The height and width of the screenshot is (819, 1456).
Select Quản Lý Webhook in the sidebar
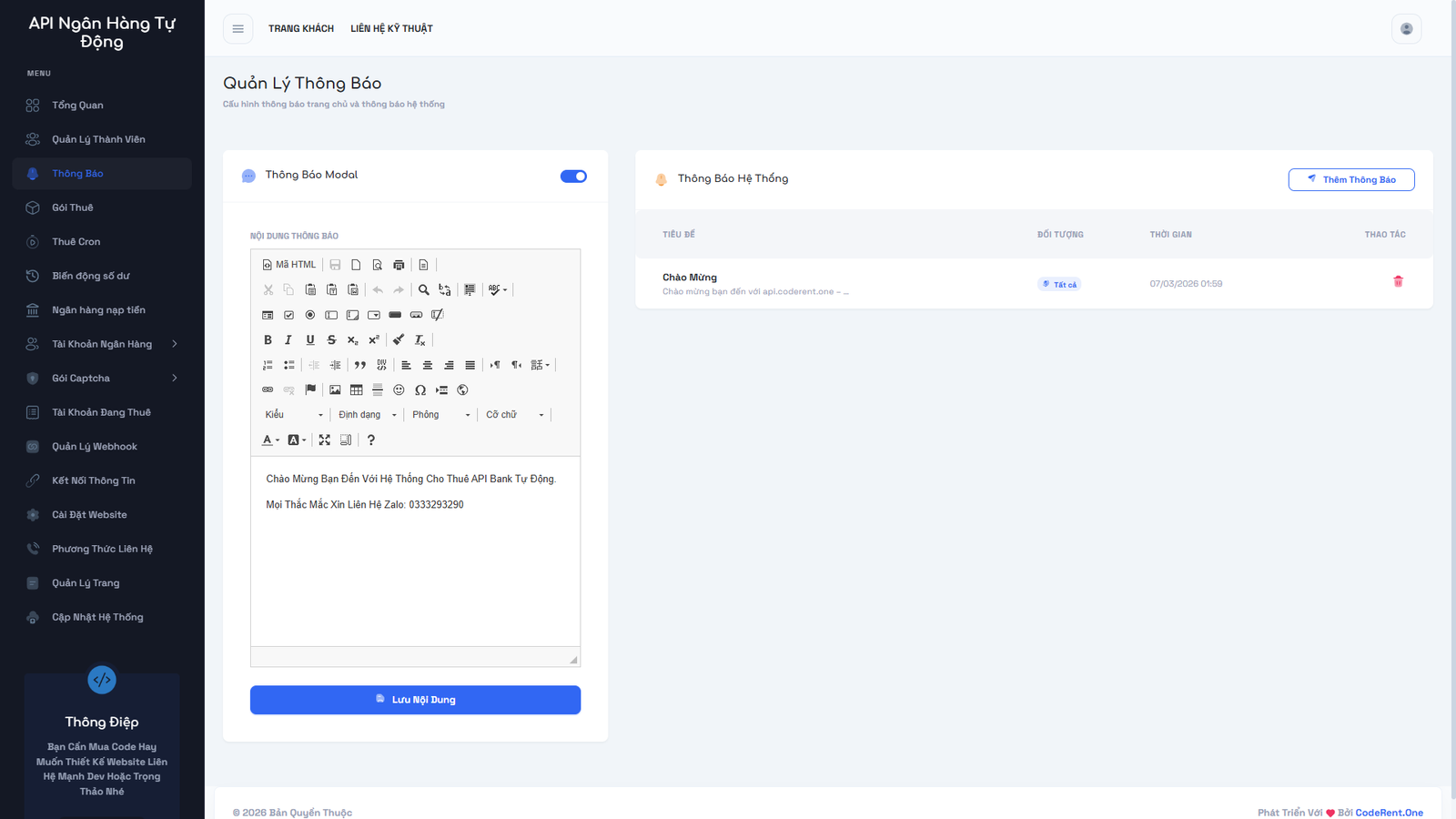coord(102,446)
